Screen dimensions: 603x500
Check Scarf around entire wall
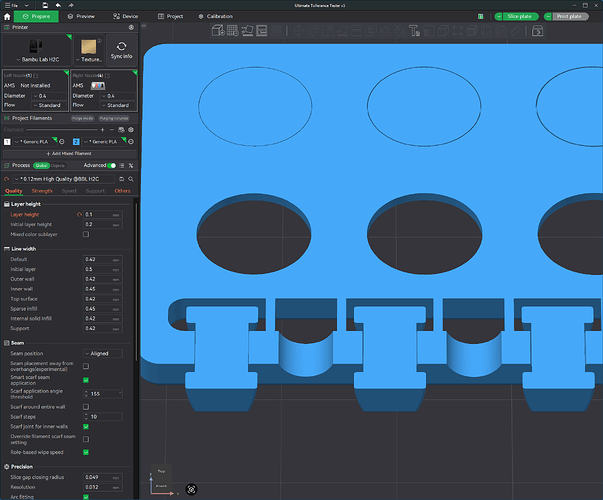86,407
